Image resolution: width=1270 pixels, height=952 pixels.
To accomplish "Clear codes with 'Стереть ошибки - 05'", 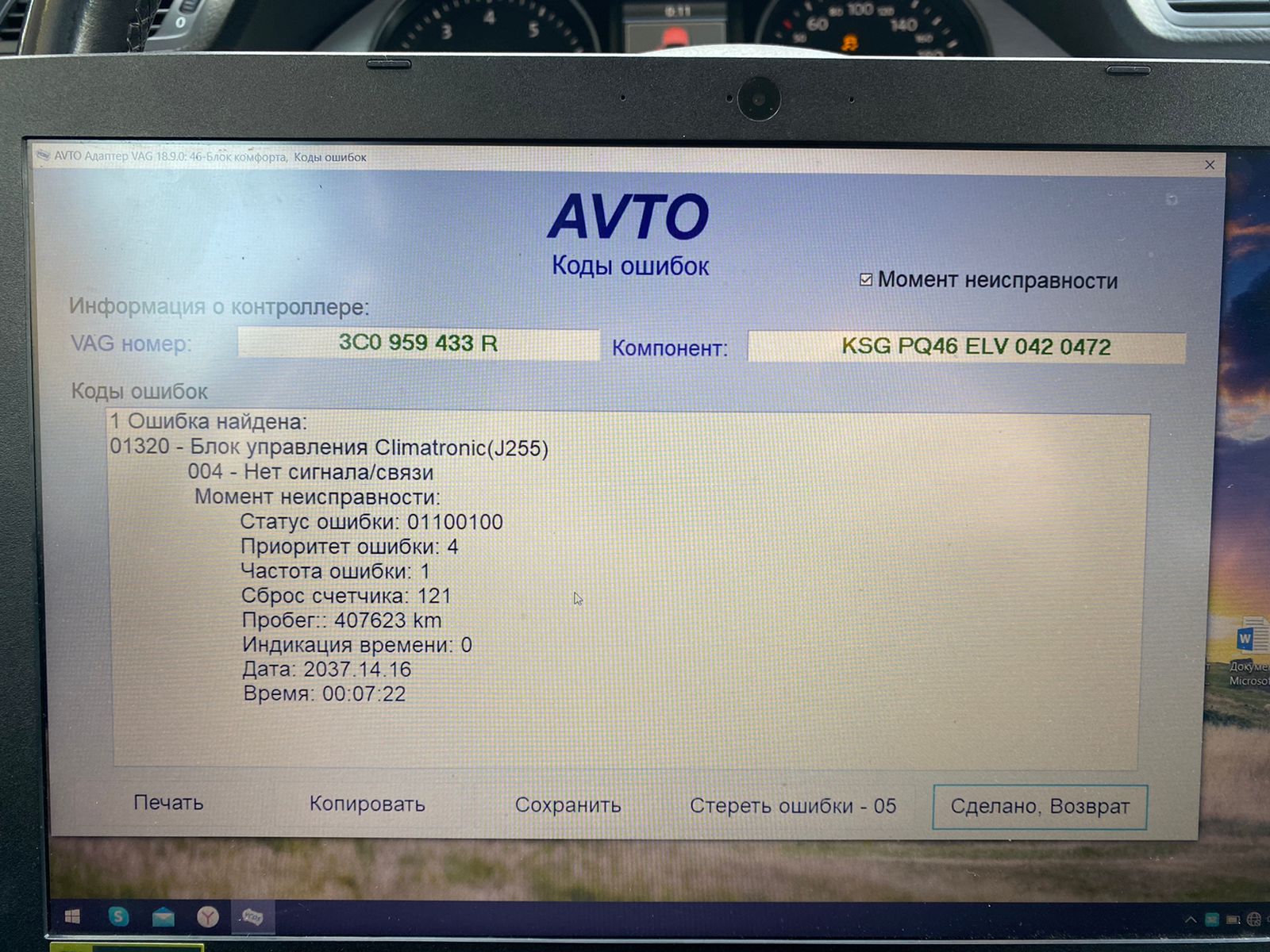I will (x=792, y=806).
